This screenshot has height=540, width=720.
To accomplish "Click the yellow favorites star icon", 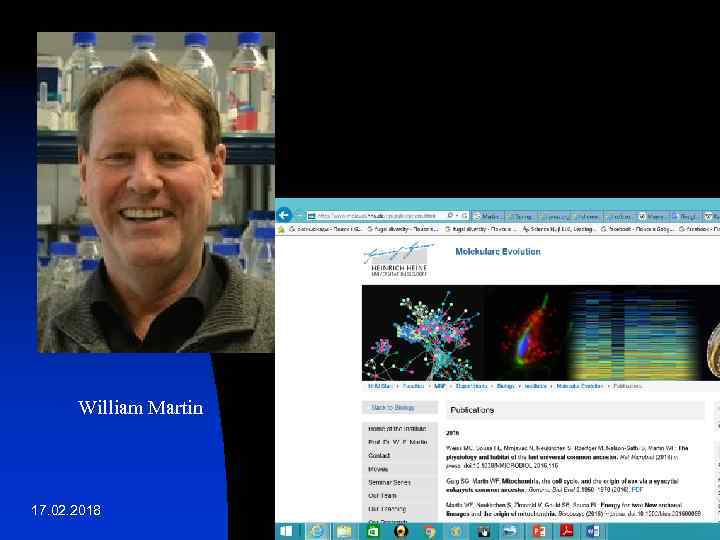I will [281, 229].
